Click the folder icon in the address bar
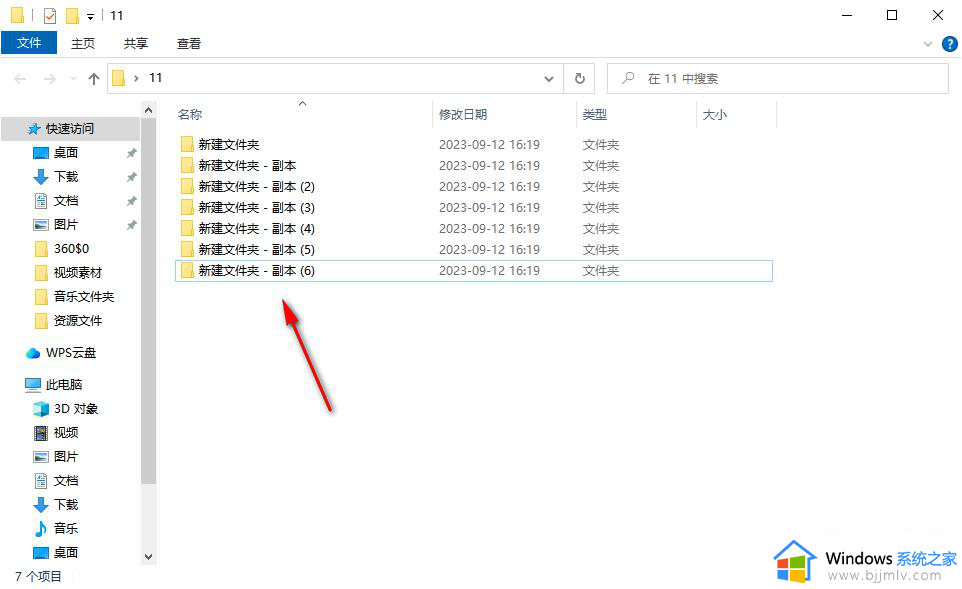 119,78
